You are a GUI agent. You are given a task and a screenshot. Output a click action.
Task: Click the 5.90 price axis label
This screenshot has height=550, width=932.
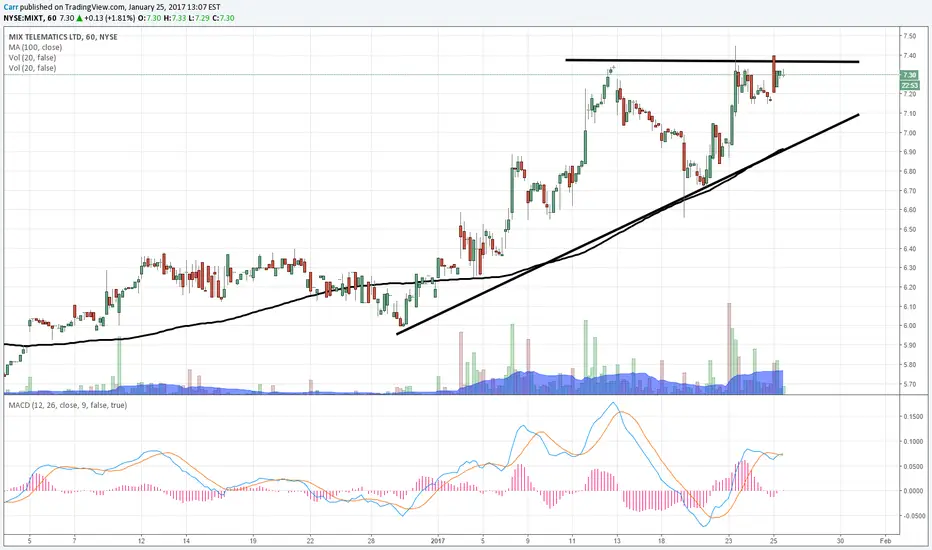[x=909, y=345]
